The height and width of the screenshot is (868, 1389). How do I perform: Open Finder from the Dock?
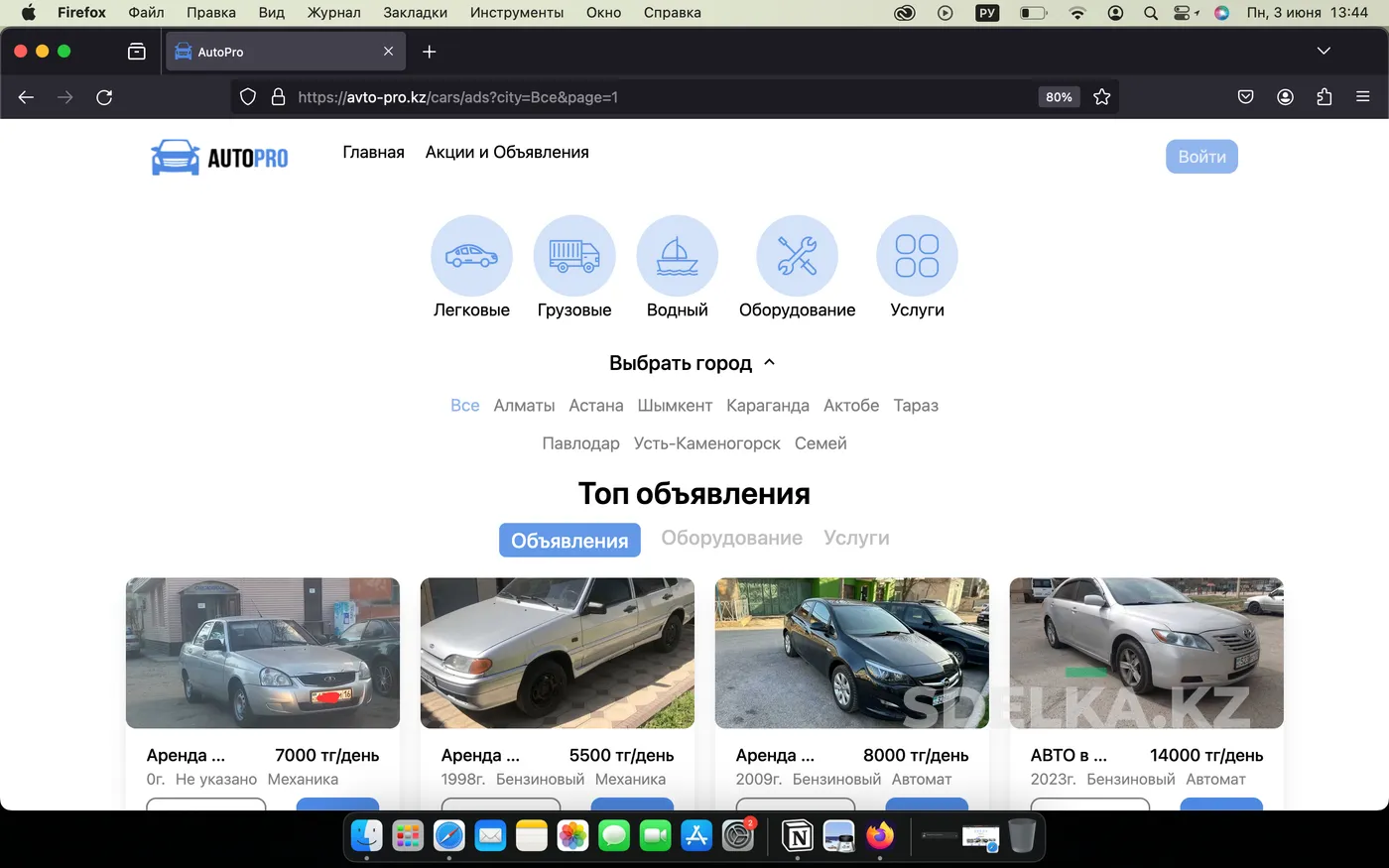[367, 836]
